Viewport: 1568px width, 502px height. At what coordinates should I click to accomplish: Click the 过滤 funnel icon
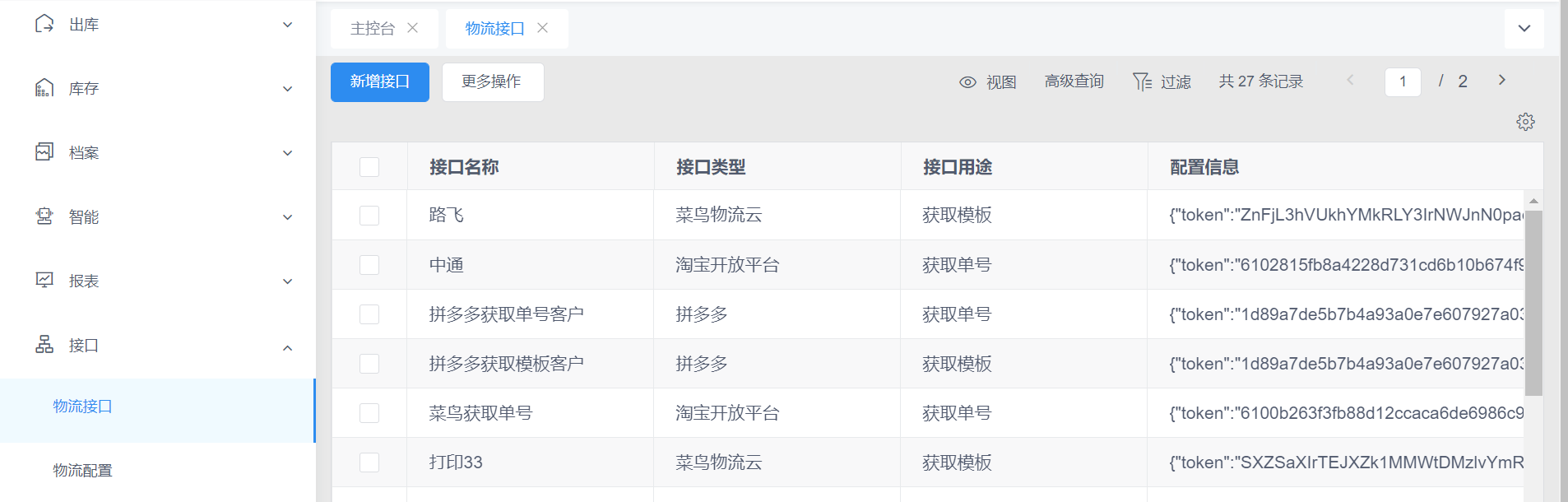(x=1142, y=81)
